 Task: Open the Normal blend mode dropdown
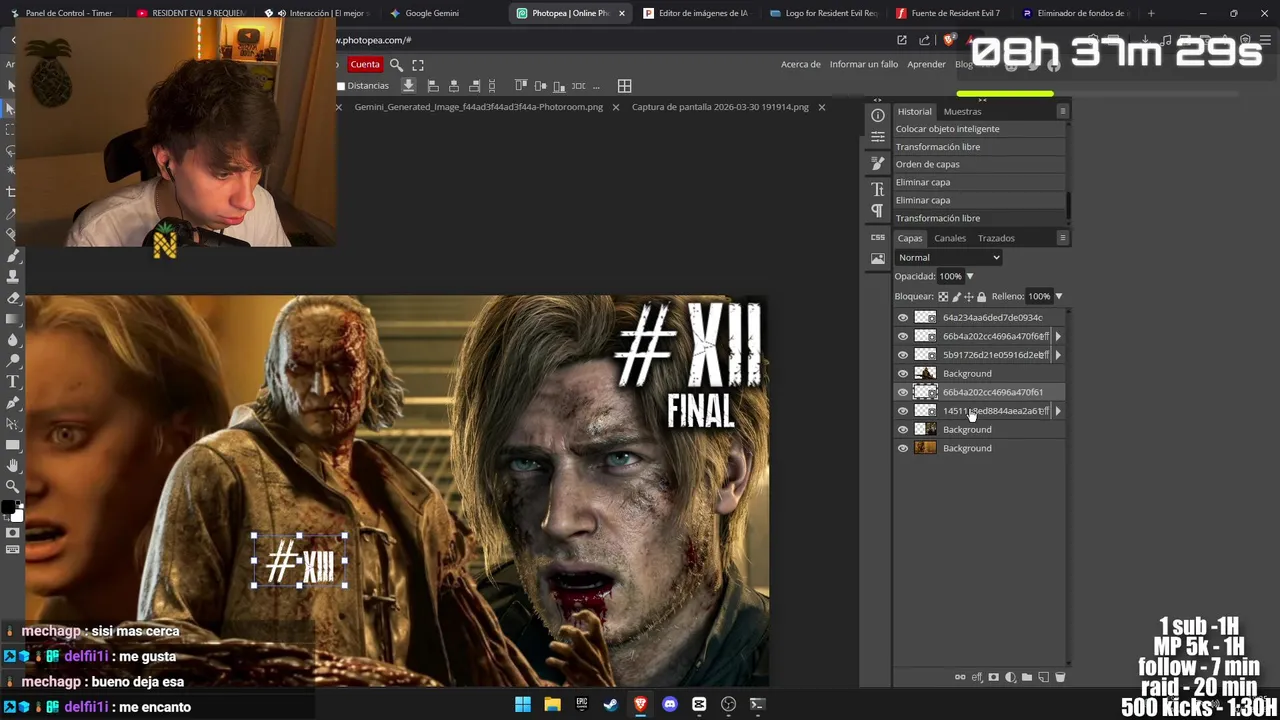tap(948, 257)
